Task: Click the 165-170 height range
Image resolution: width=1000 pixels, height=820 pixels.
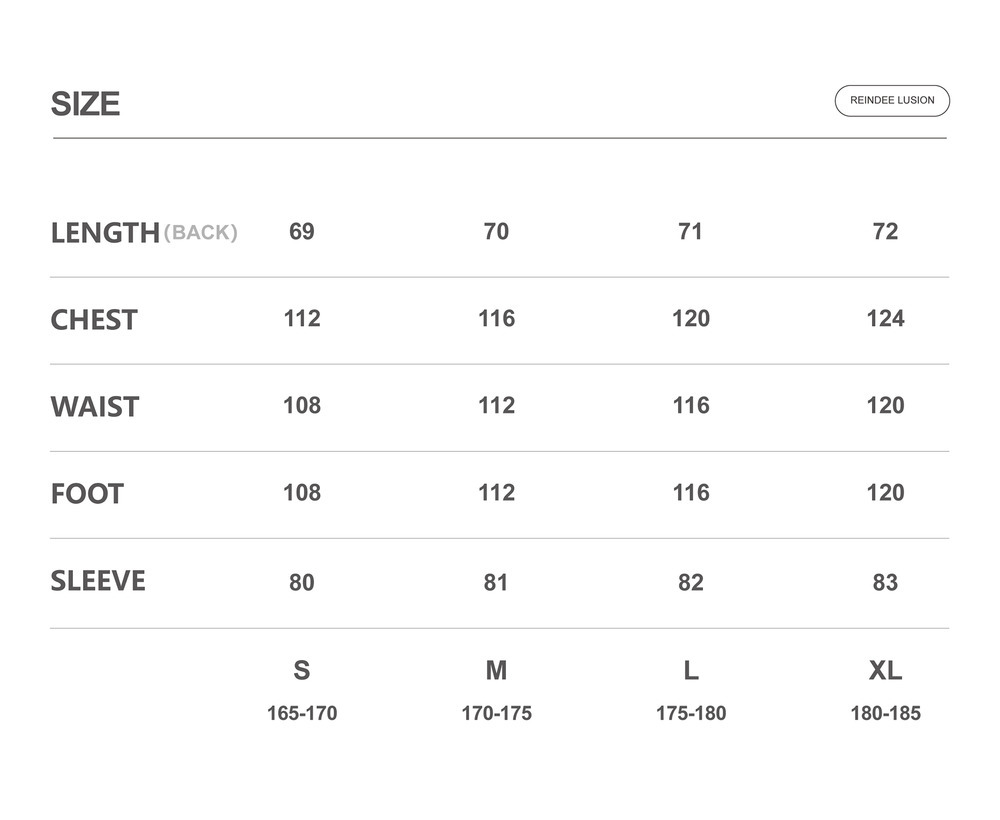Action: tap(301, 714)
